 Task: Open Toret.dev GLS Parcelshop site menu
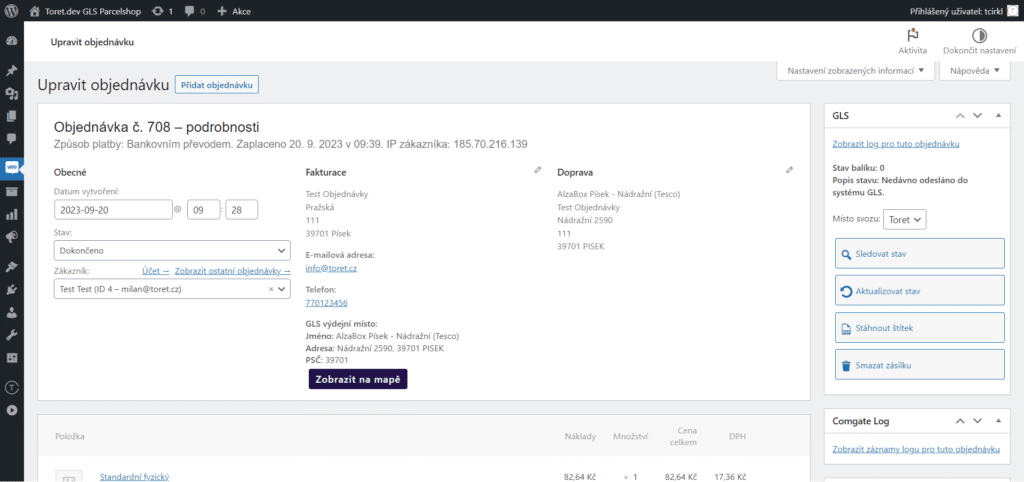[x=86, y=11]
